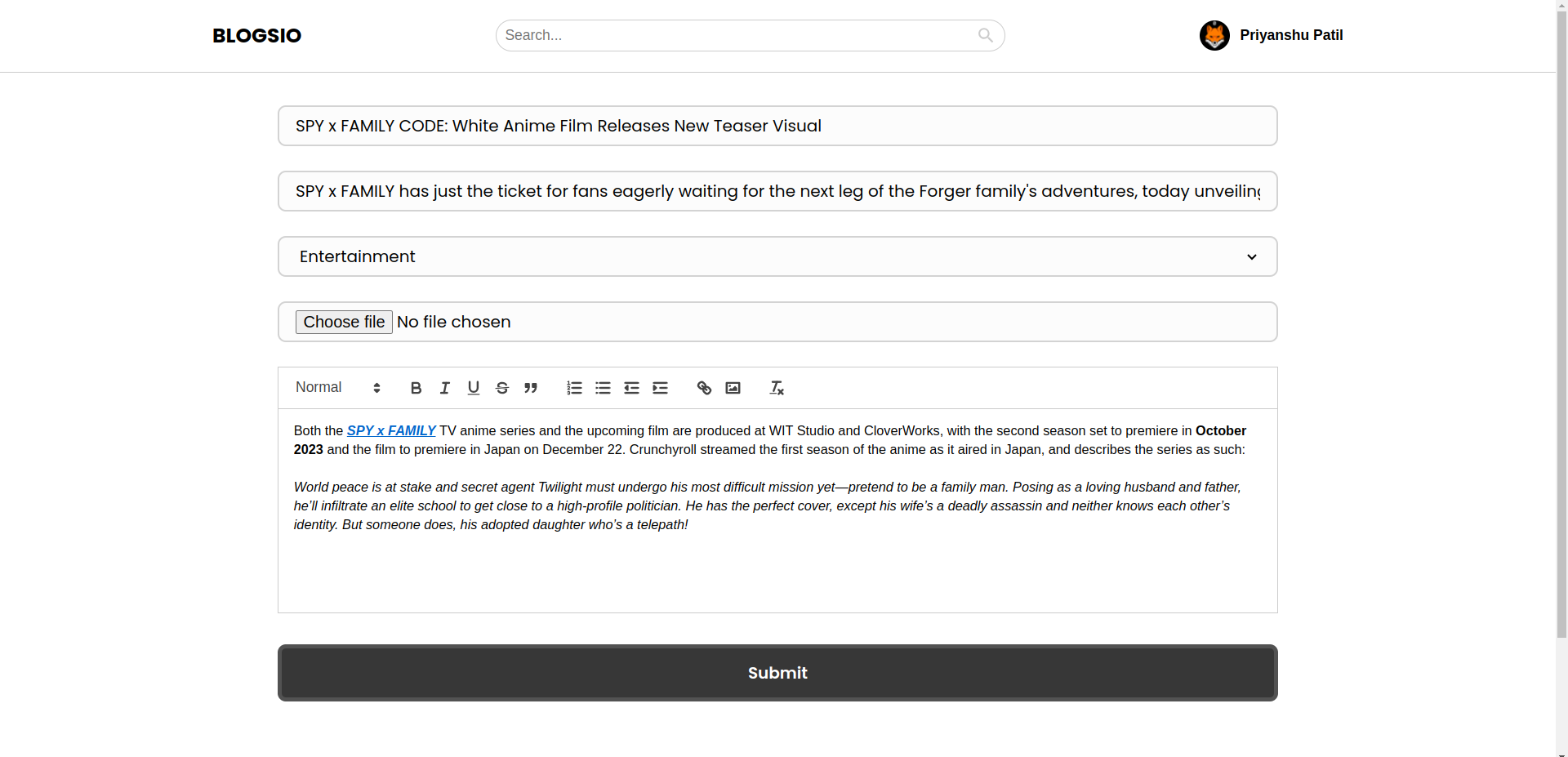Open Priyanshu Patil profile name
Viewport: 1568px width, 757px height.
(x=1291, y=35)
